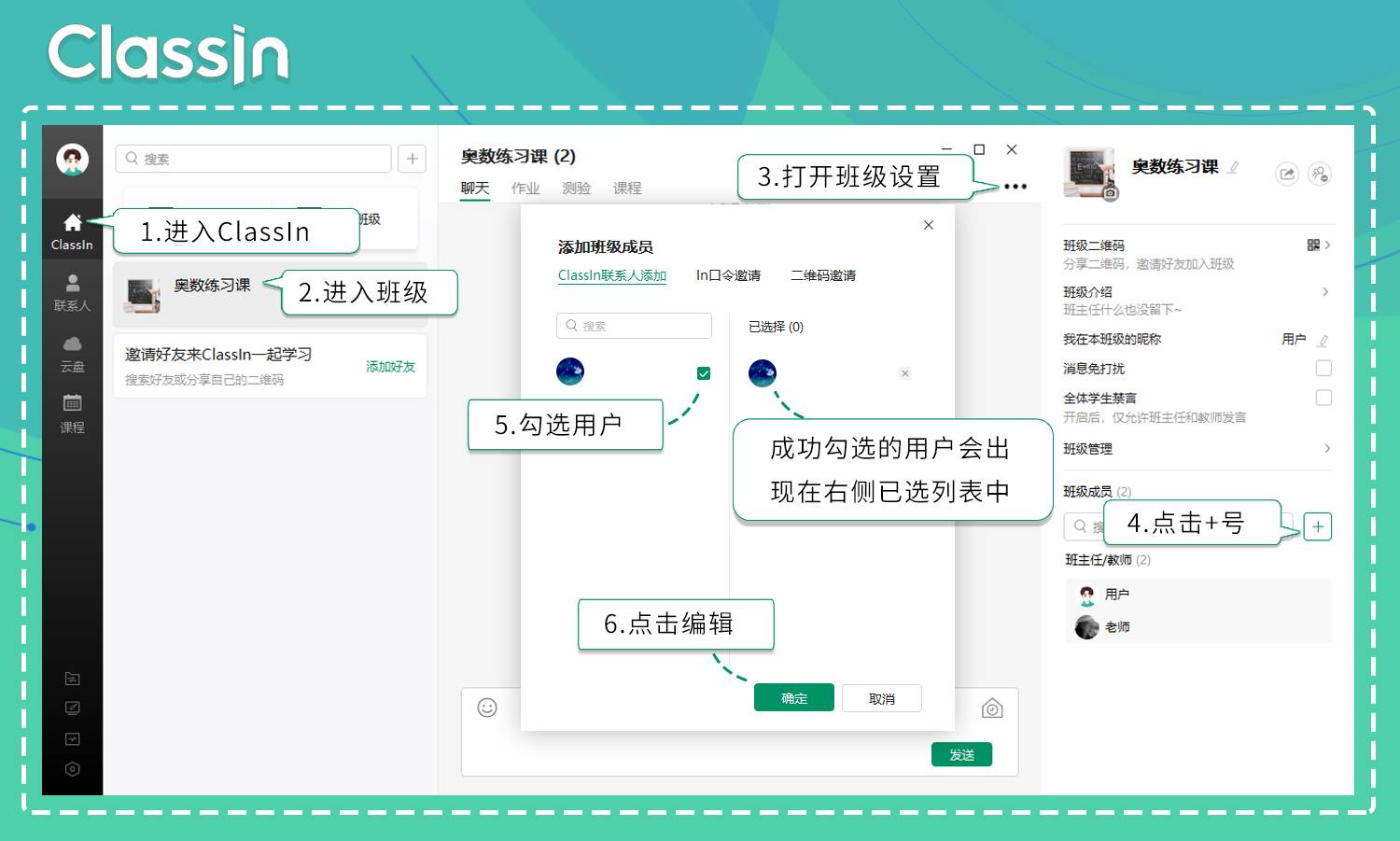Click the plus button next to main search
Screen dimensions: 1400x841
click(412, 159)
